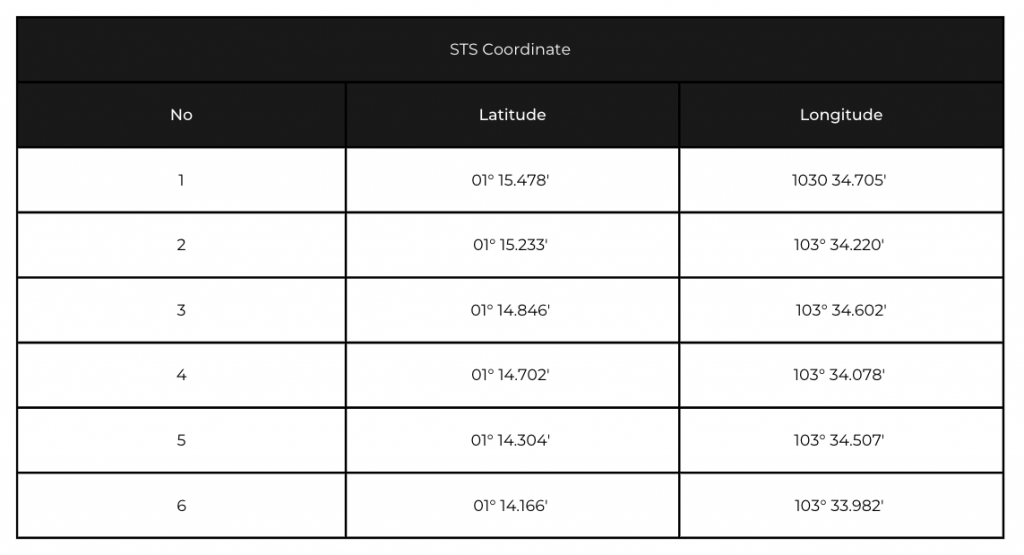Click the STS Coordinate title header

(510, 49)
